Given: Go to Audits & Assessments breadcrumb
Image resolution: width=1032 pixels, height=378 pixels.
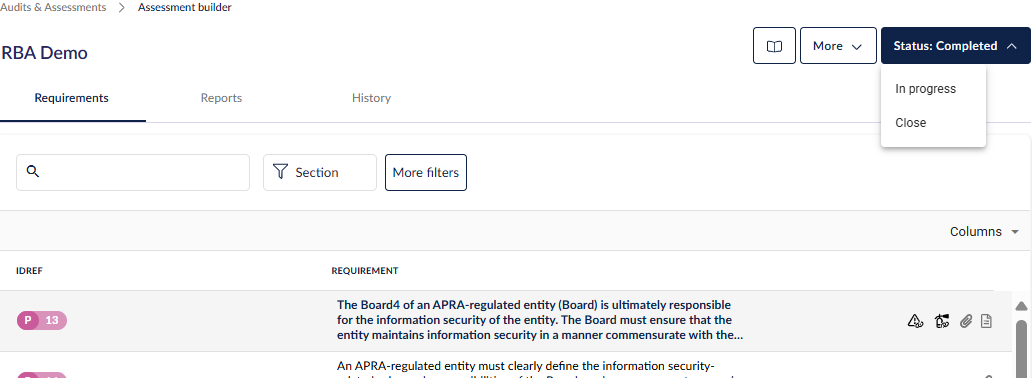Looking at the screenshot, I should pyautogui.click(x=53, y=8).
